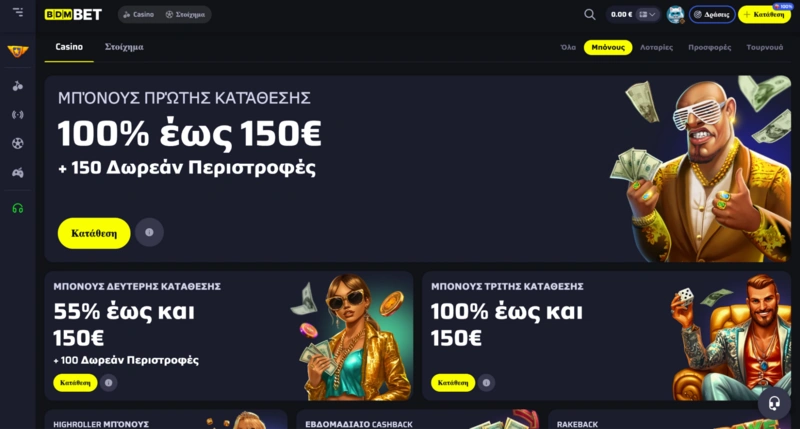Click the search magnifier icon
Image resolution: width=800 pixels, height=429 pixels.
pos(590,14)
